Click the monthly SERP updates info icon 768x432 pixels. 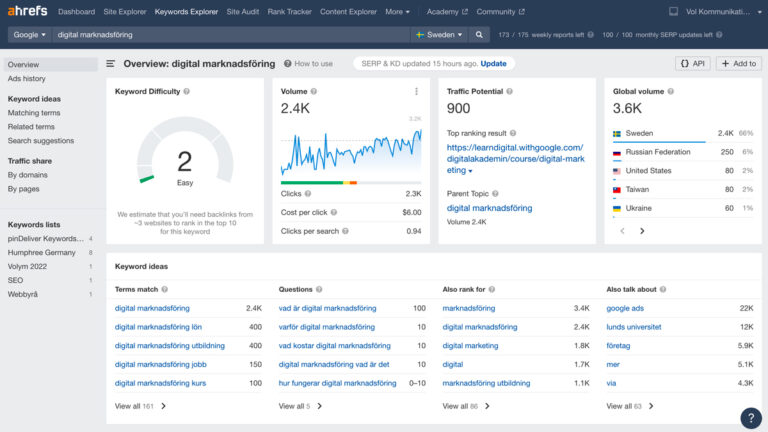point(719,35)
